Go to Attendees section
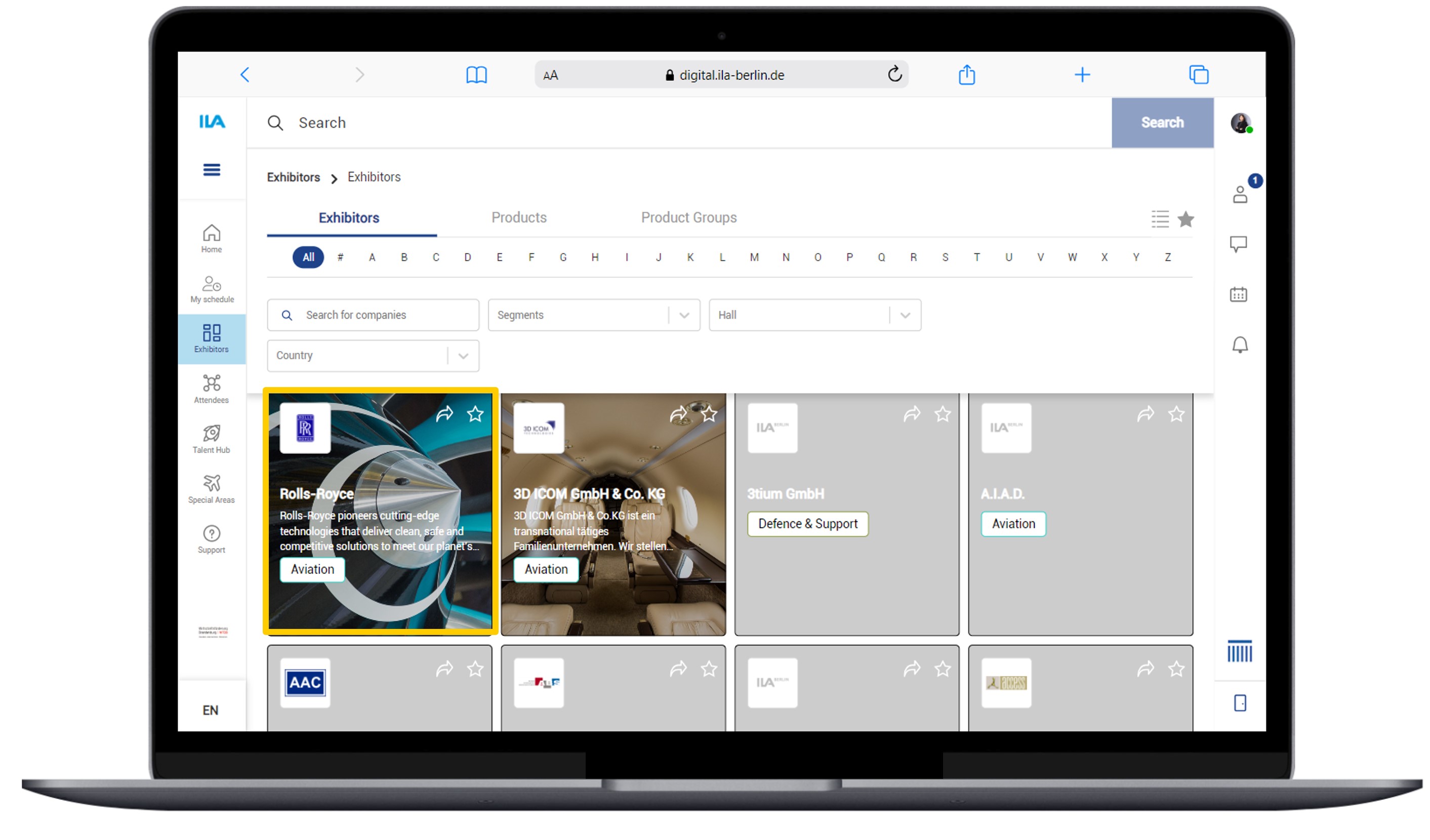Image resolution: width=1430 pixels, height=840 pixels. 211,389
